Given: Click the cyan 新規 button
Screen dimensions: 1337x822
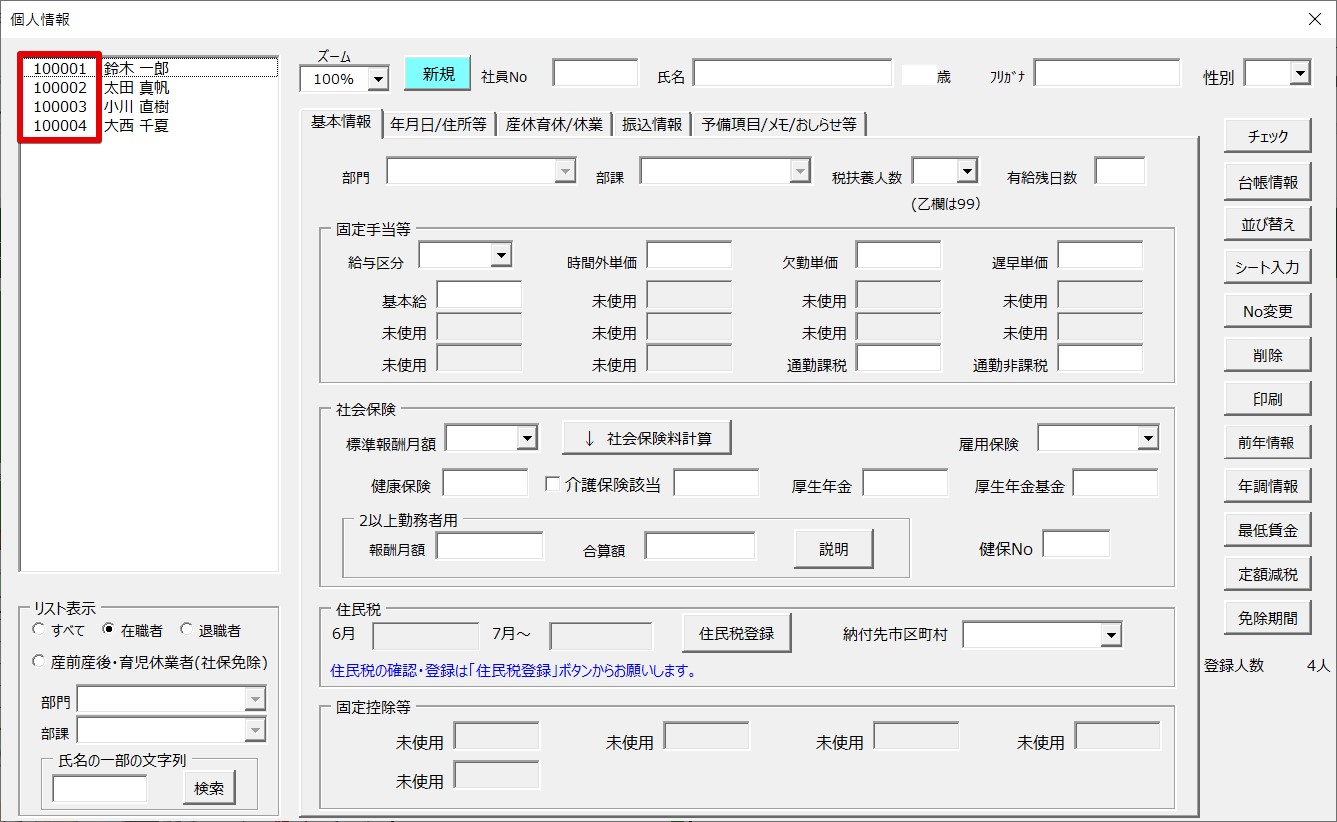Looking at the screenshot, I should coord(437,74).
